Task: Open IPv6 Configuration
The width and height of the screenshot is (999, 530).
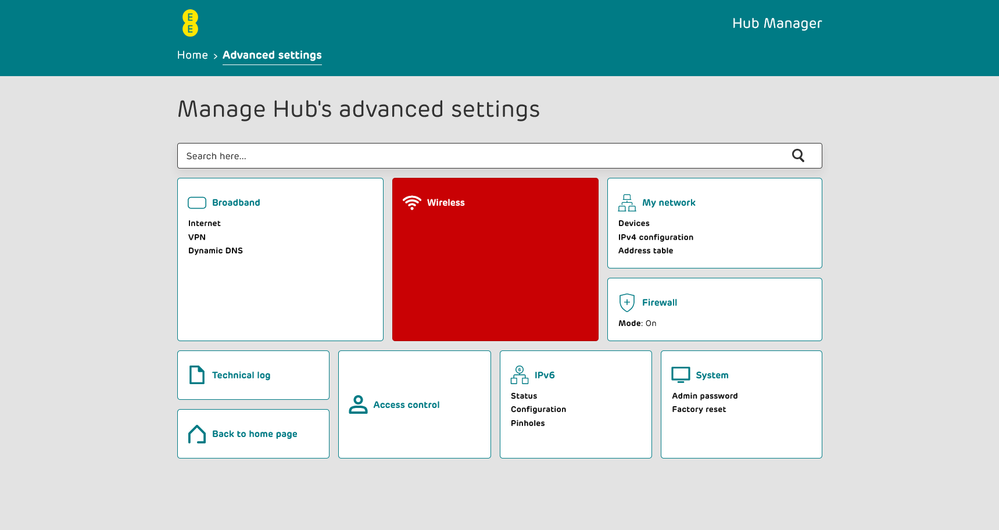Action: coord(538,409)
